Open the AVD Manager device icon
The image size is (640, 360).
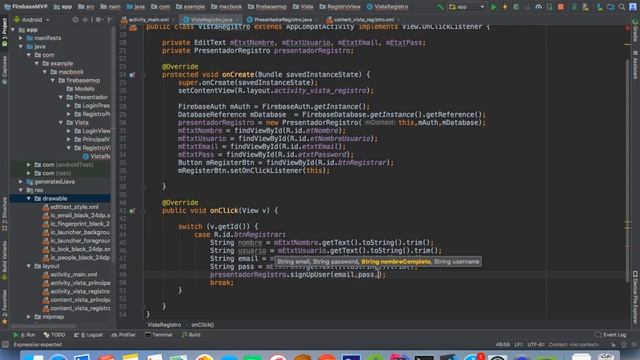coord(586,7)
